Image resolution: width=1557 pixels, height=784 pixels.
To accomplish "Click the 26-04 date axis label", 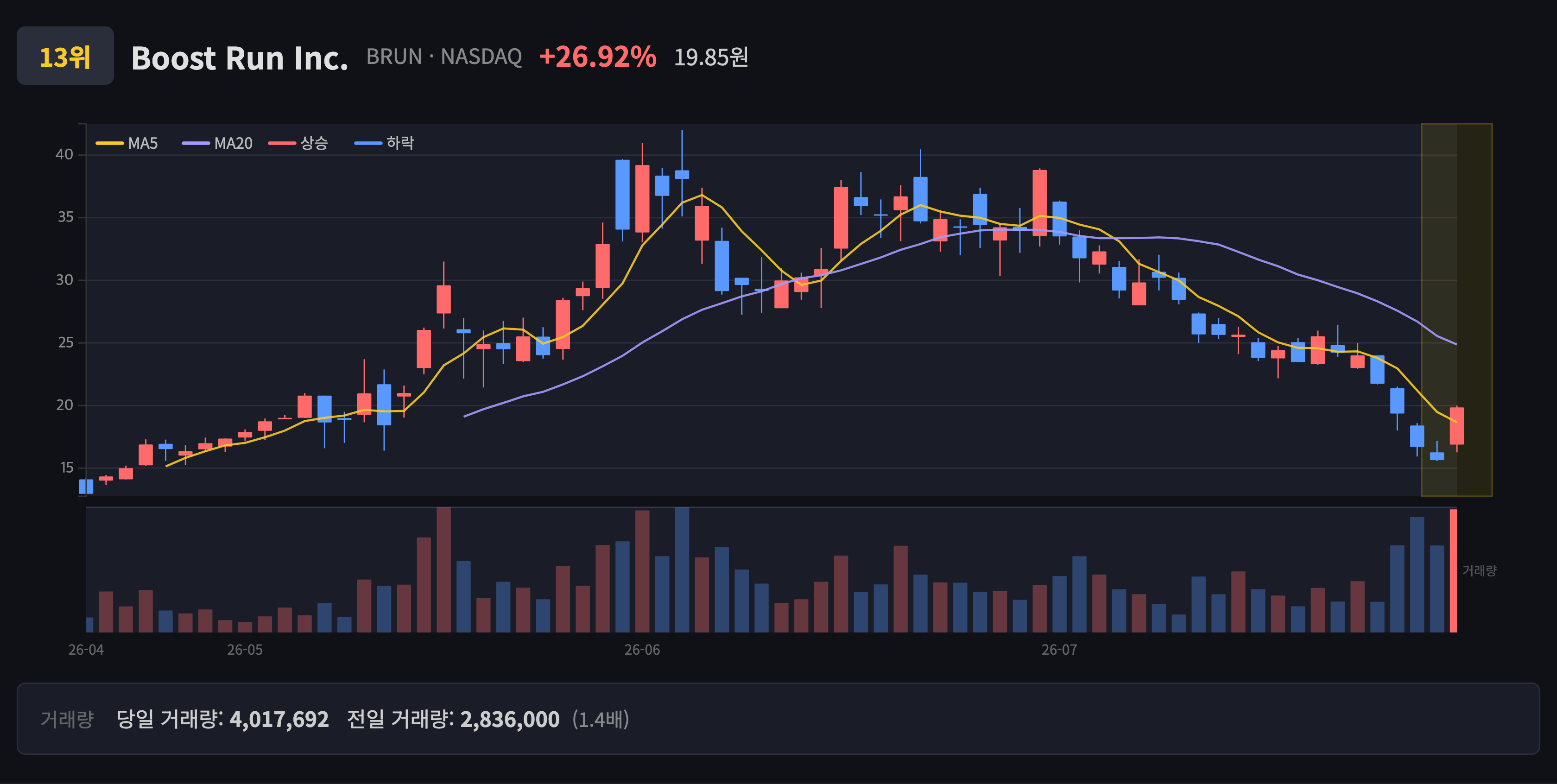I will click(86, 650).
